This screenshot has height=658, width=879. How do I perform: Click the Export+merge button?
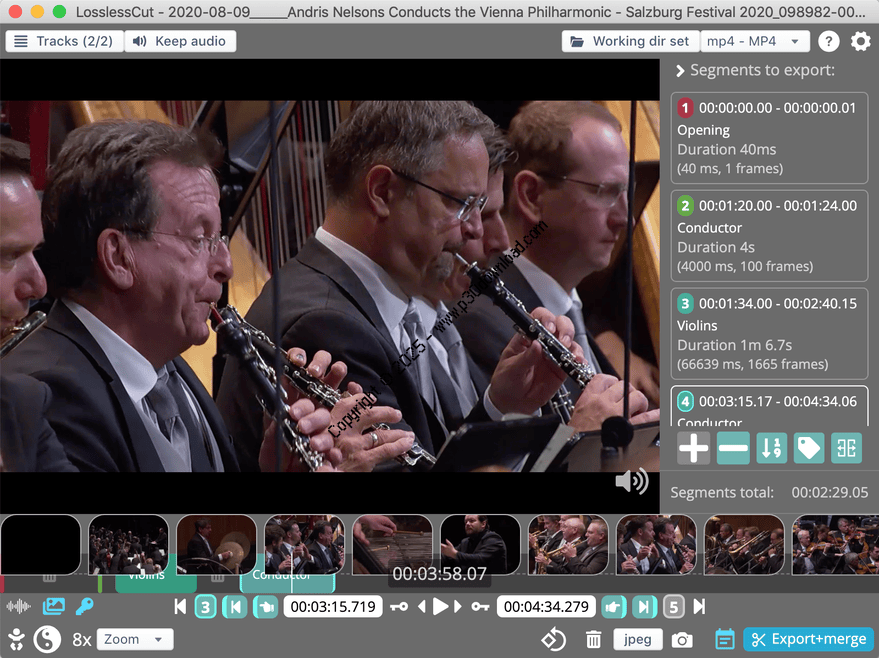click(808, 639)
